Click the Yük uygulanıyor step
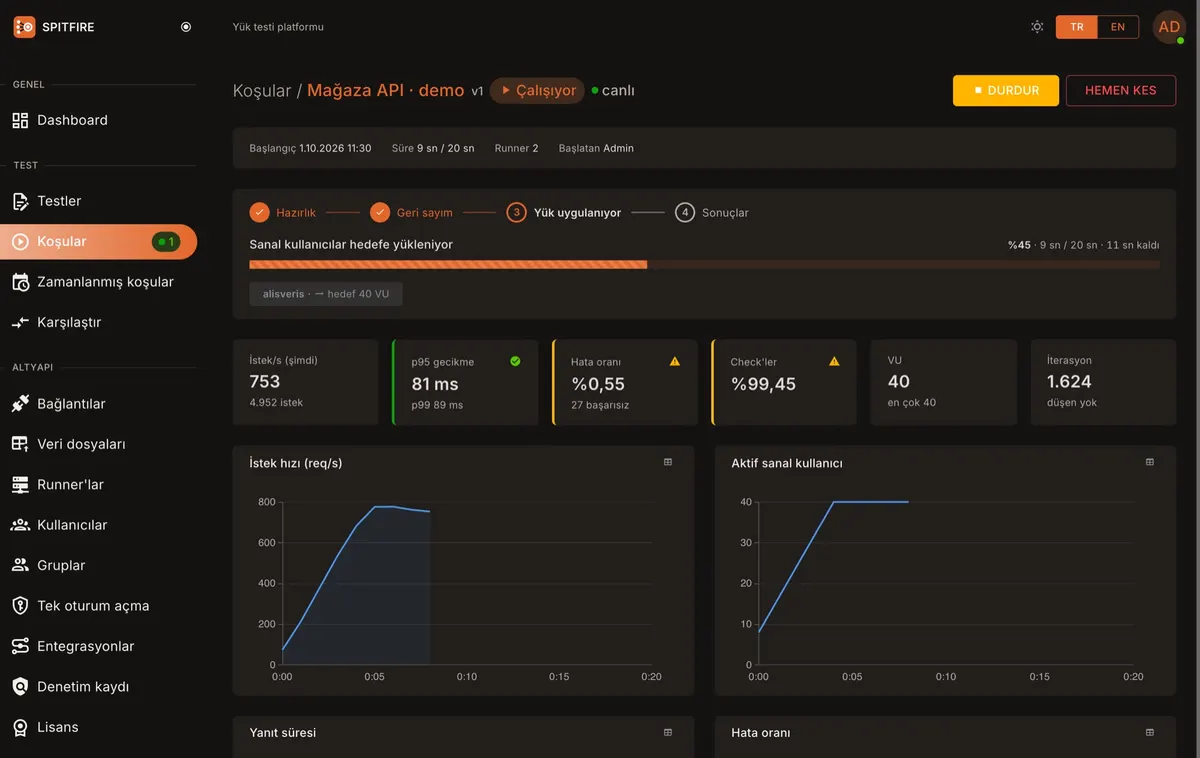Screen dimensions: 1200x758 click(x=564, y=213)
